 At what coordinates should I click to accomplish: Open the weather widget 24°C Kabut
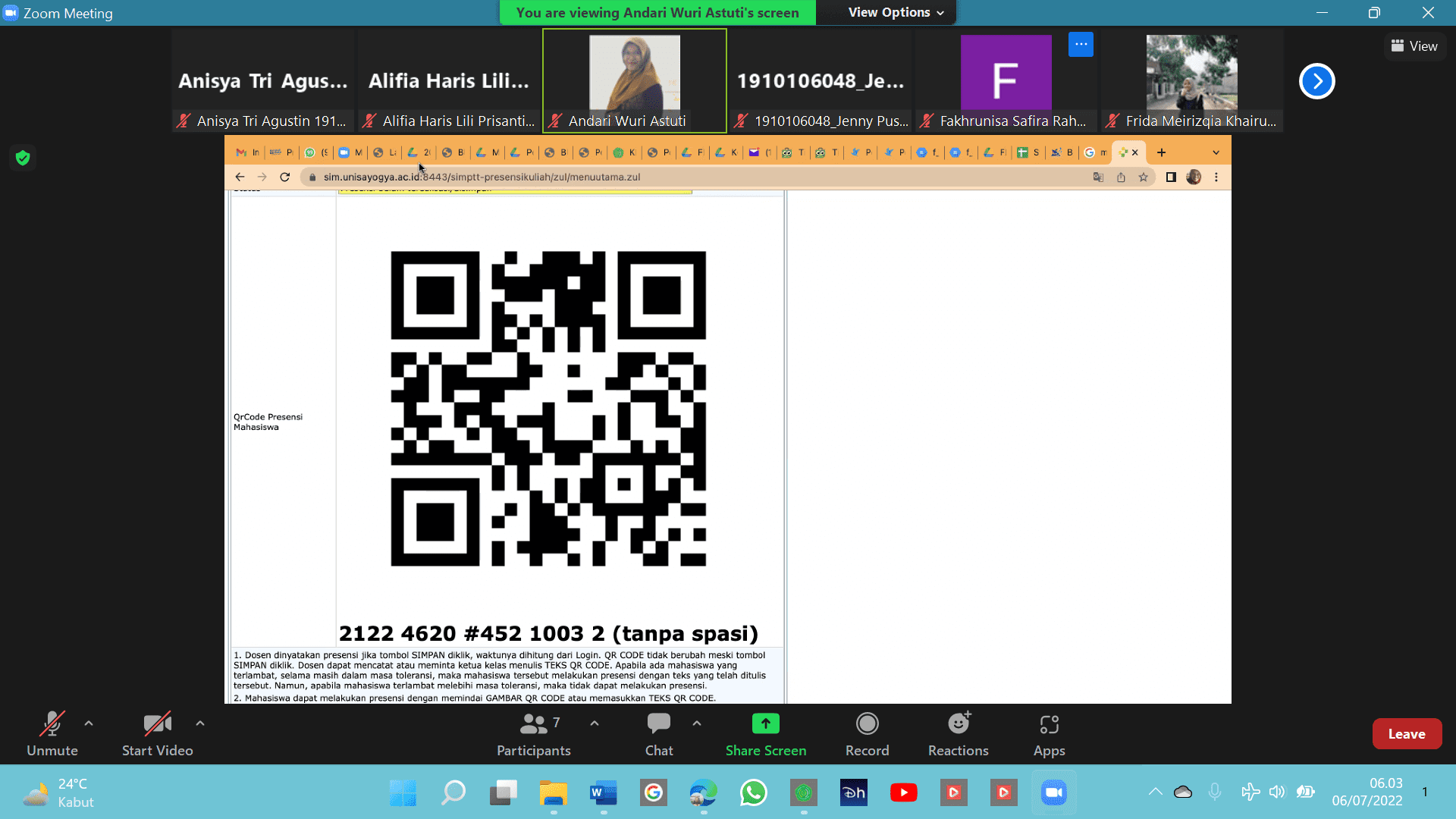59,793
